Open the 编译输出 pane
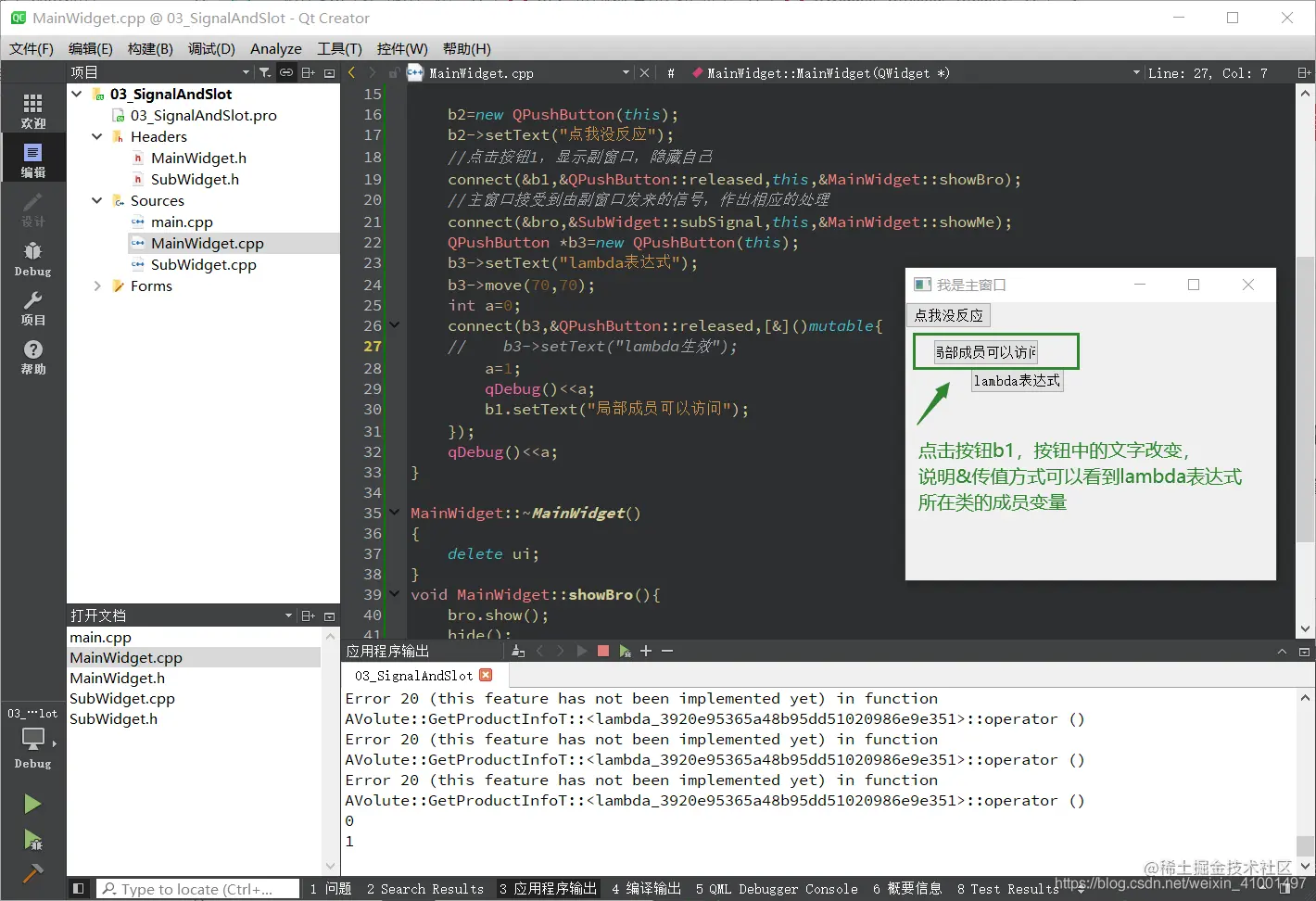 point(647,888)
